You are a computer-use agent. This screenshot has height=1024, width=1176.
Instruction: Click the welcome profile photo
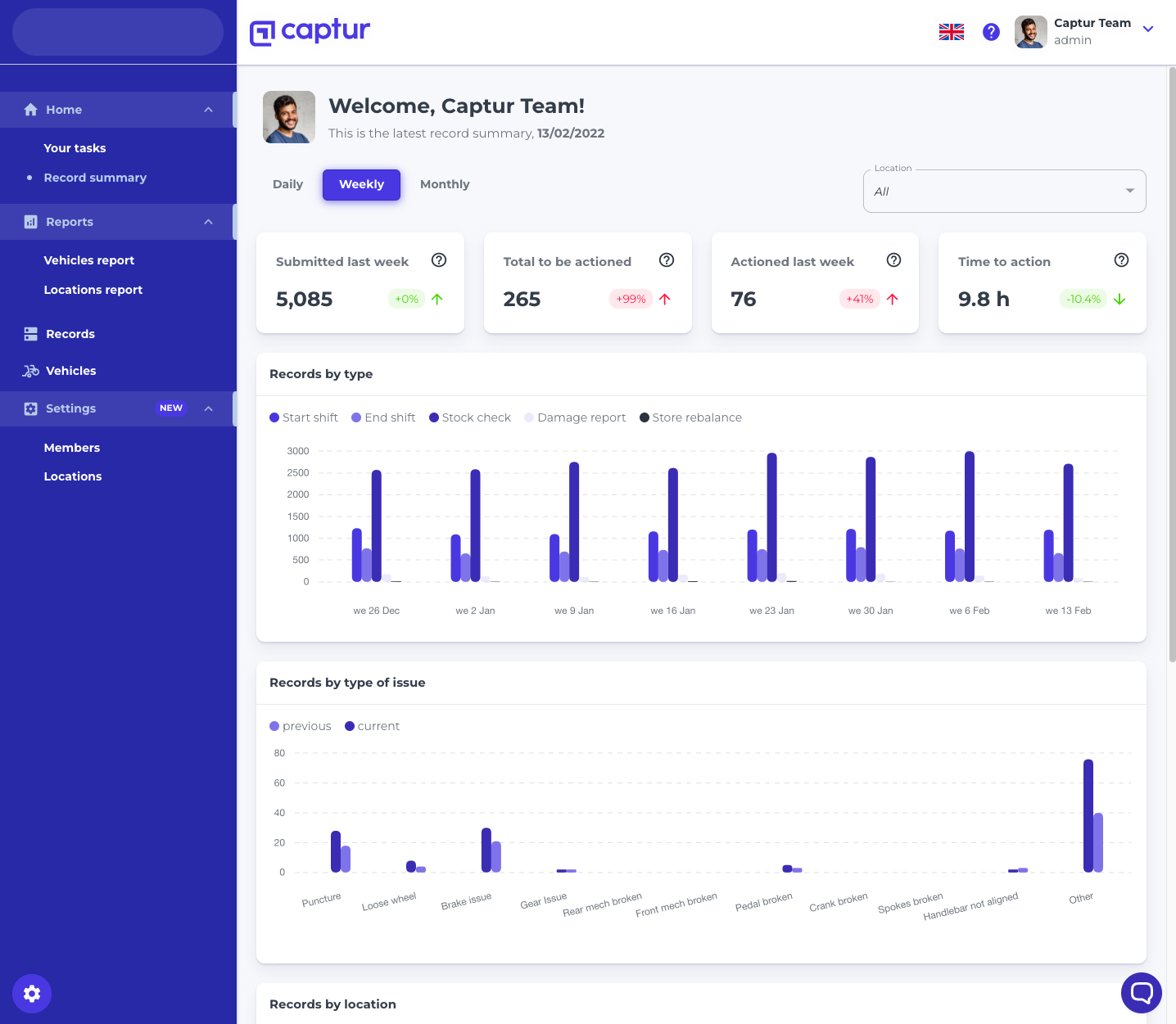[289, 117]
